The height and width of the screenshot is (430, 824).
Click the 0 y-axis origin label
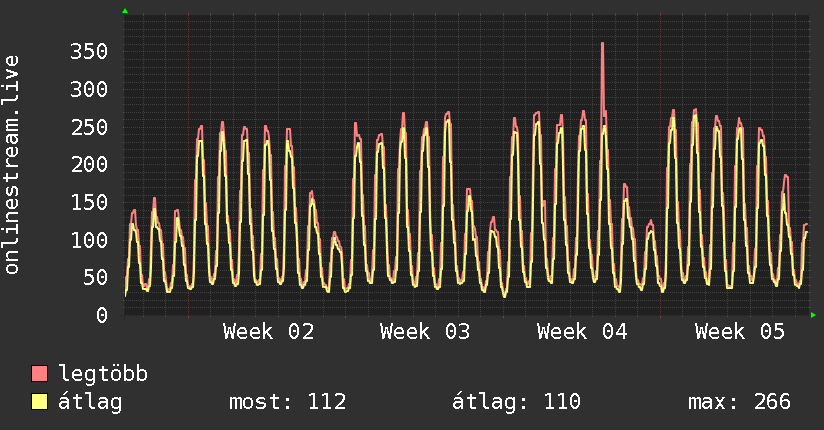tap(101, 316)
